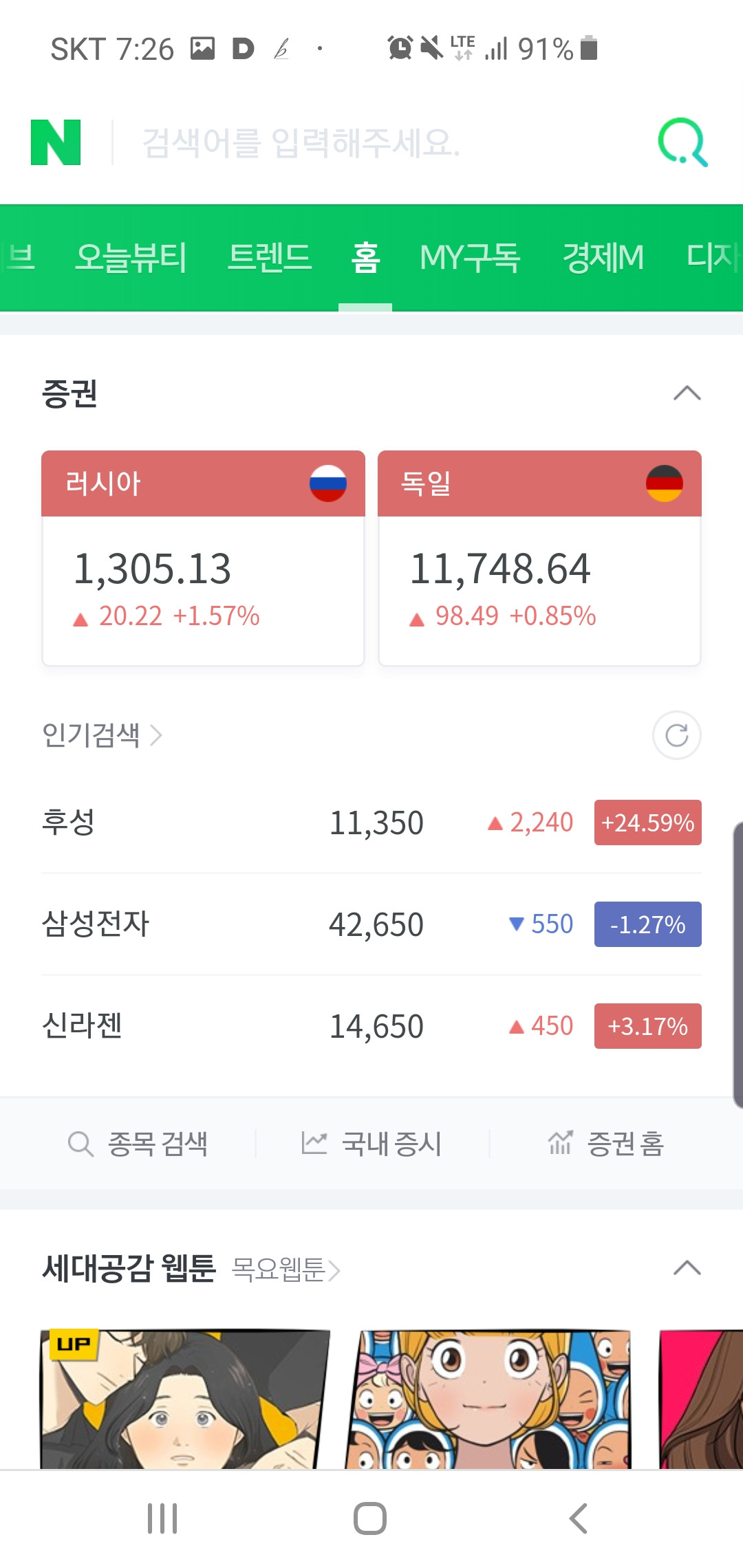743x1568 pixels.
Task: Refresh the popular stock search list
Action: (x=677, y=735)
